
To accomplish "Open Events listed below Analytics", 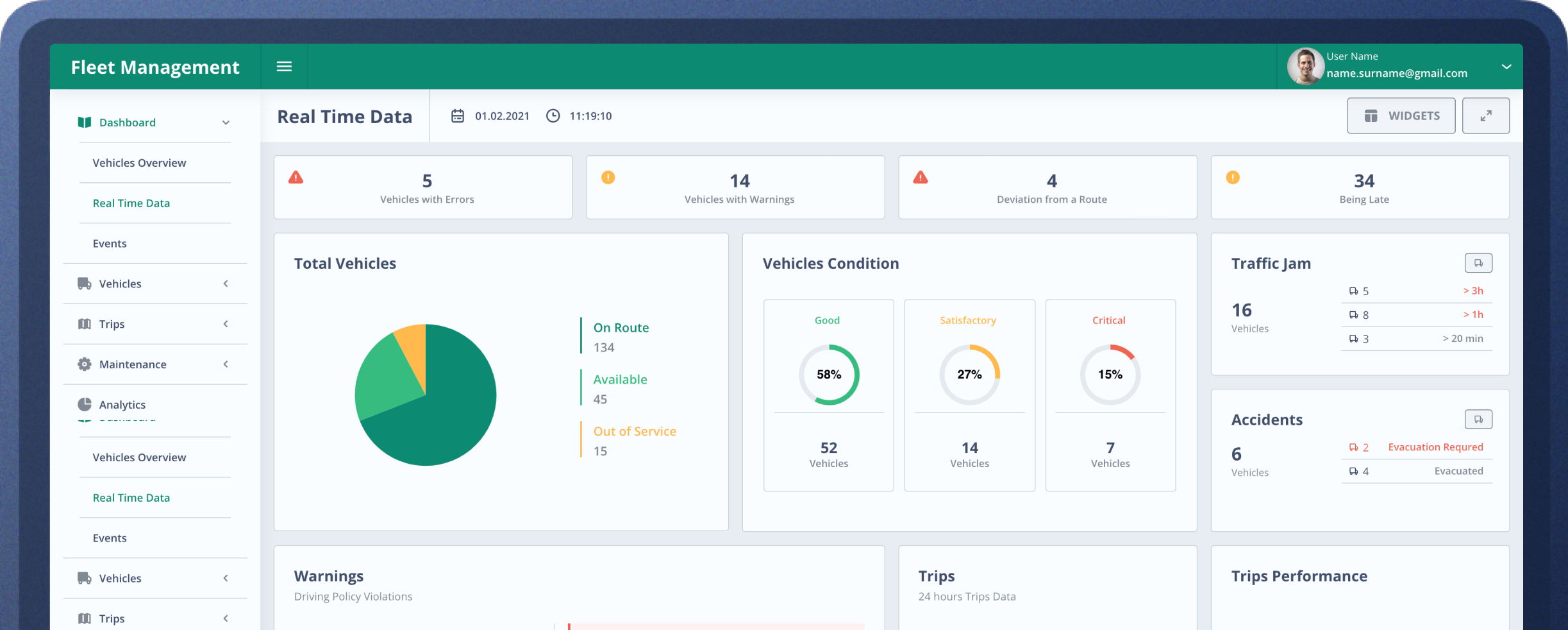I will pos(110,538).
